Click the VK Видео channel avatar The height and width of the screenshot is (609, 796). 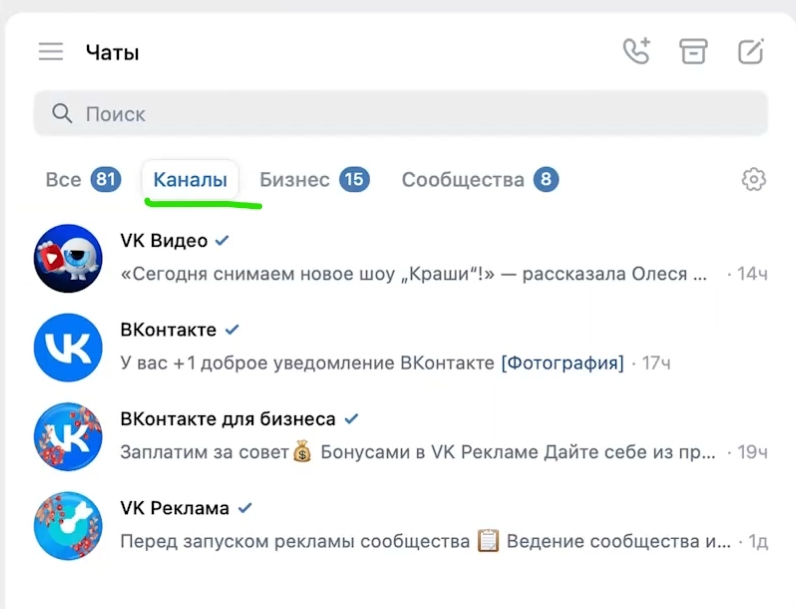[x=68, y=258]
